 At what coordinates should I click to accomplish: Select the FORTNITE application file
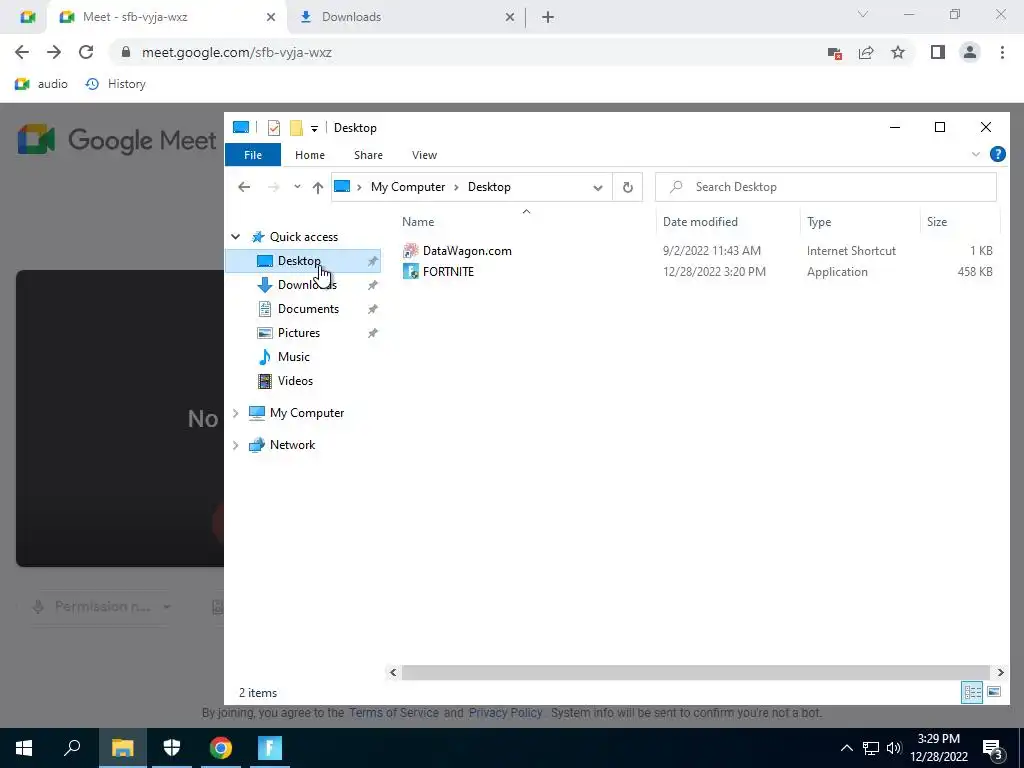tap(448, 272)
